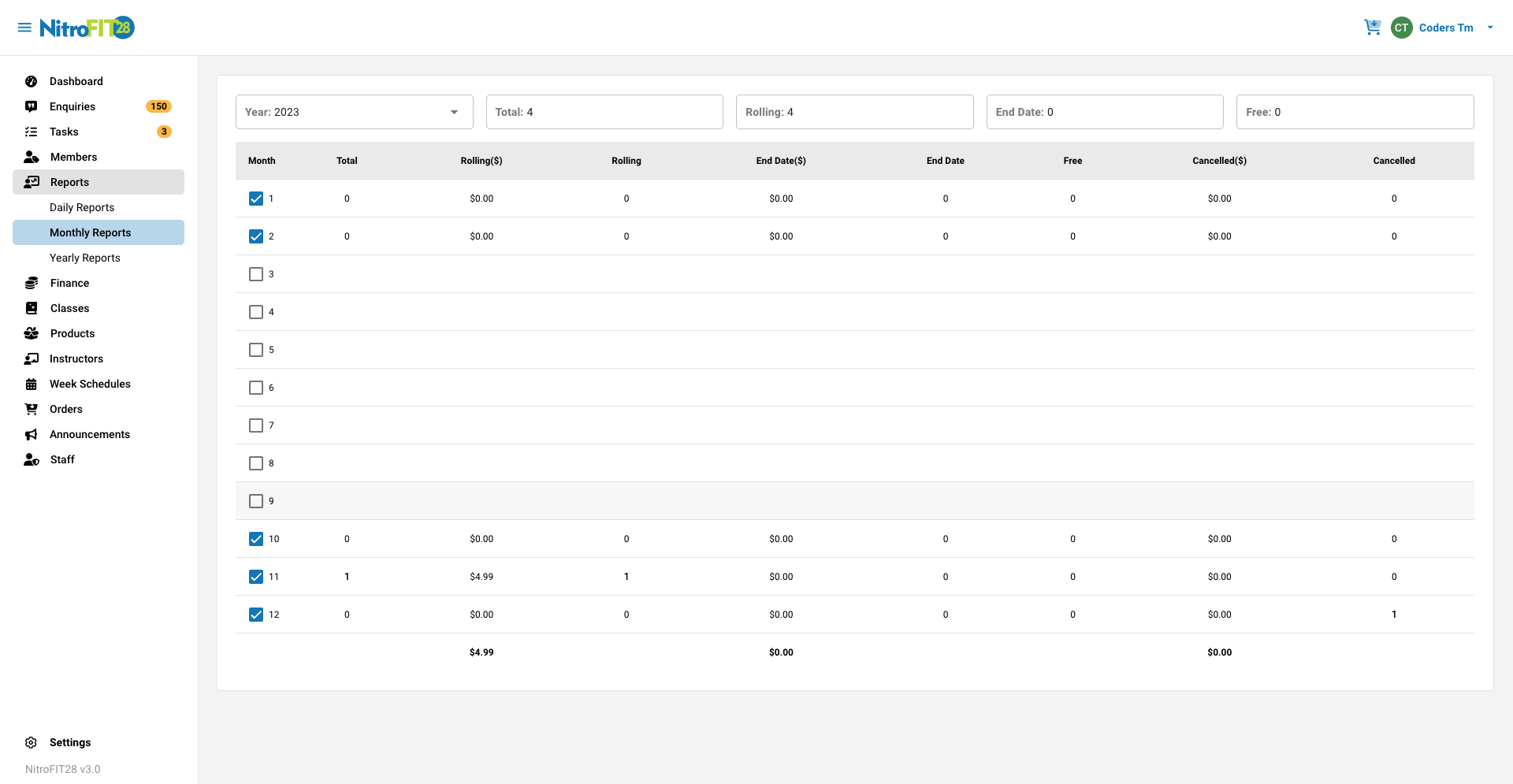The height and width of the screenshot is (784, 1513).
Task: Open the Week Schedules page
Action: (x=90, y=384)
